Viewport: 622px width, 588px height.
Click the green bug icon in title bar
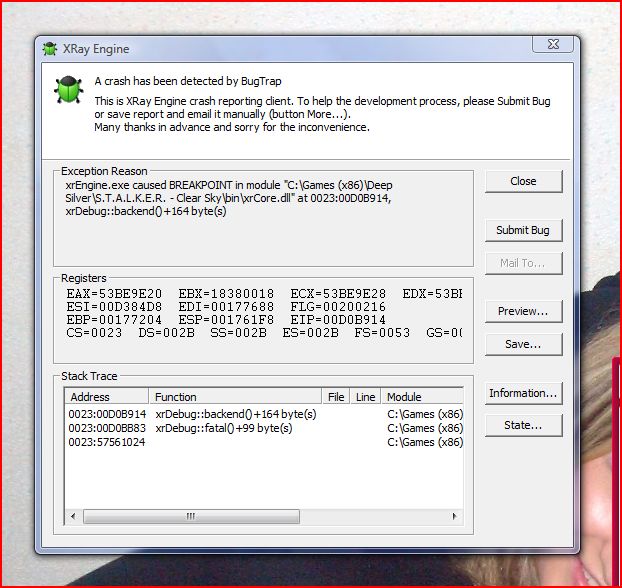coord(50,49)
